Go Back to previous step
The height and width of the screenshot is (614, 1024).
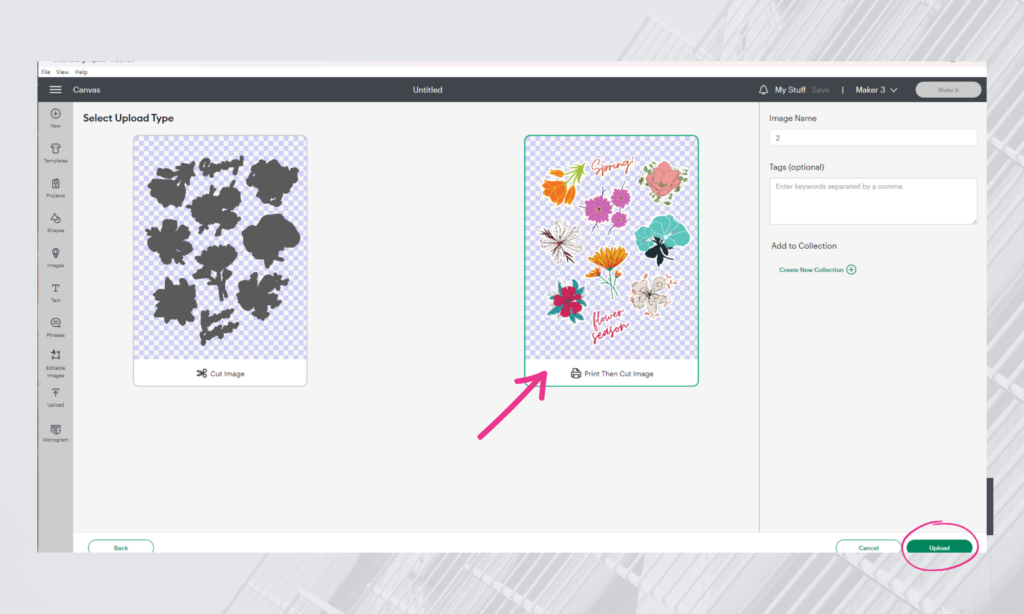coord(121,547)
